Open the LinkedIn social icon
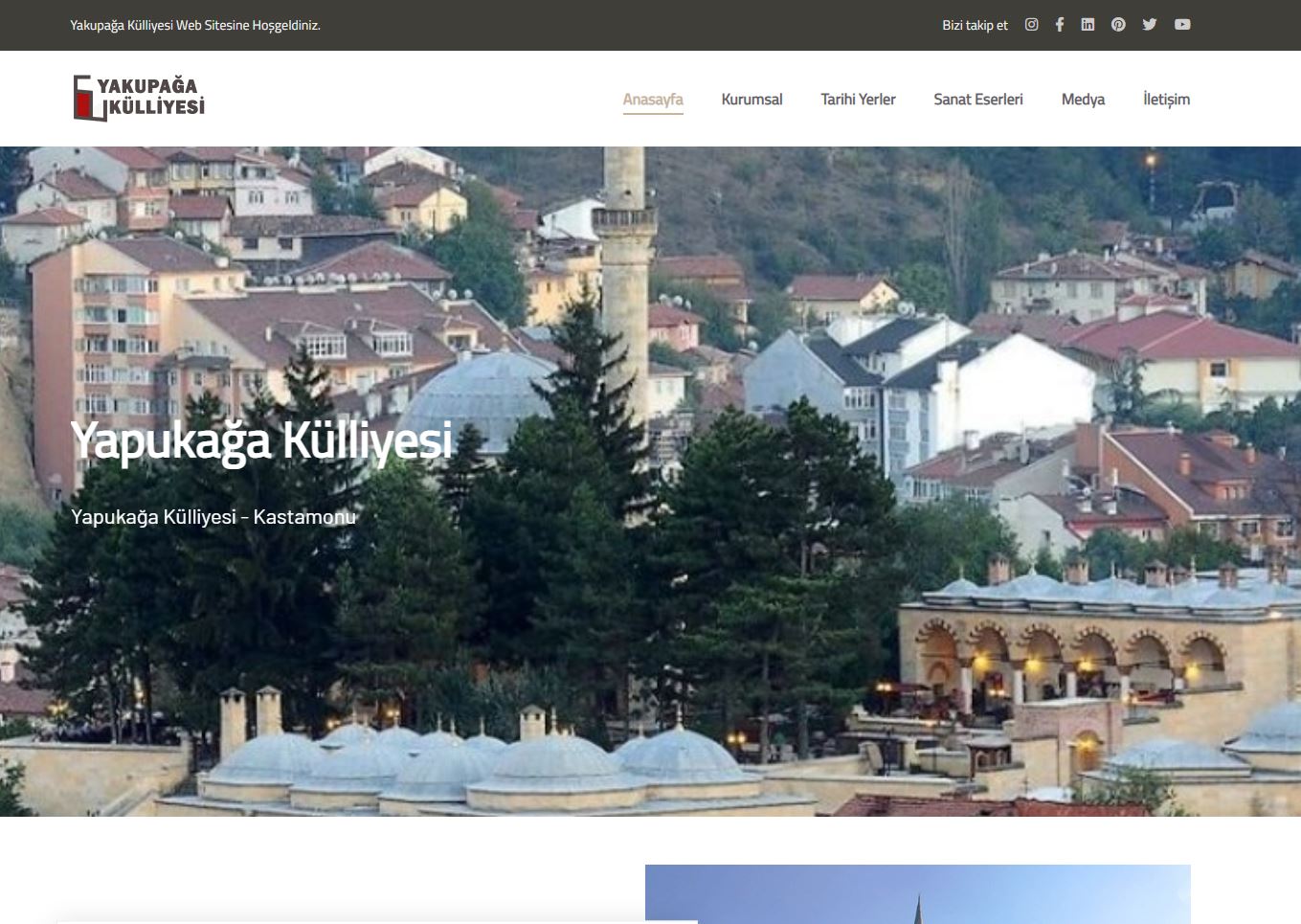Screen dimensions: 1301x924 click(1088, 25)
